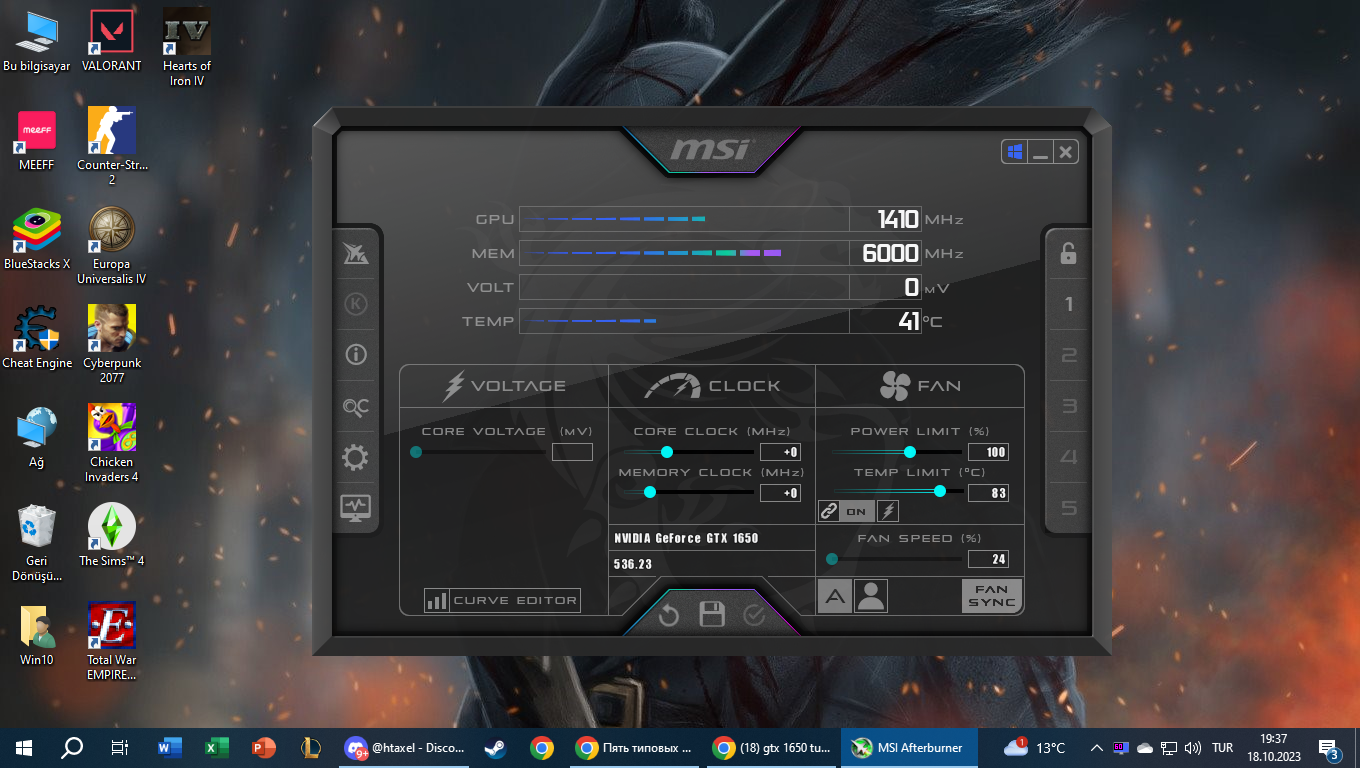The width and height of the screenshot is (1360, 768).
Task: Open the Kombustor stress test (K) icon
Action: point(356,304)
